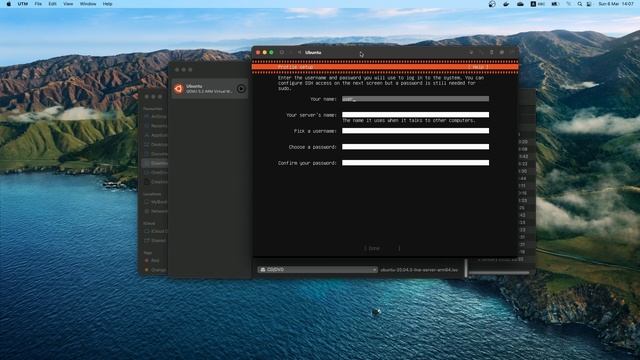
Task: Click the first round status icon in the menu bar
Action: [492, 4]
